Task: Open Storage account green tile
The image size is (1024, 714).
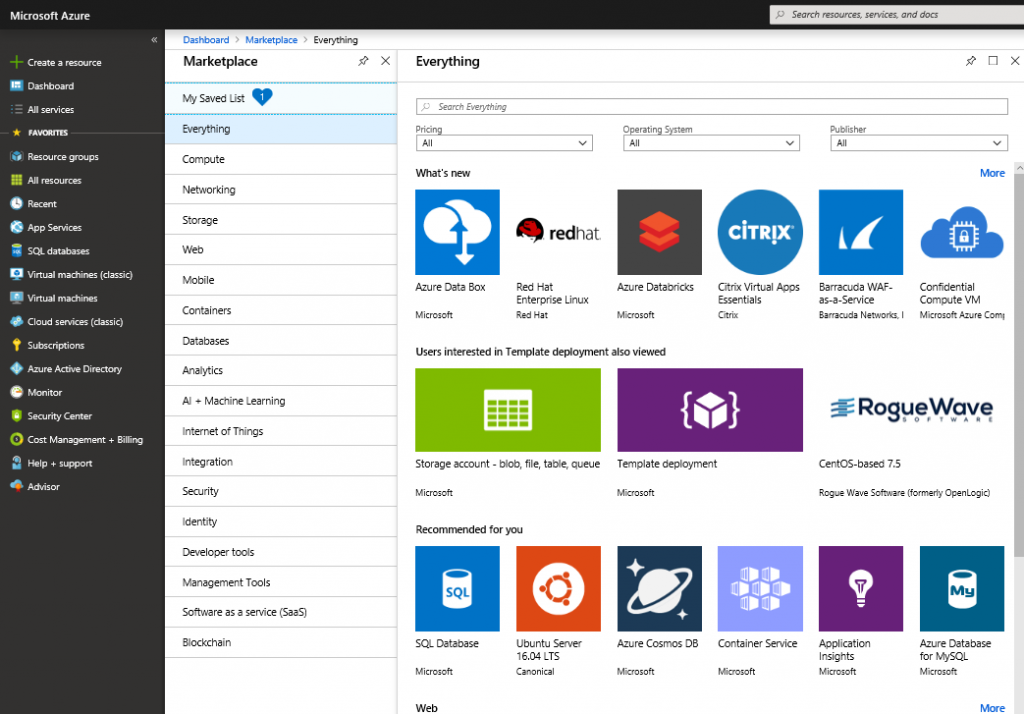Action: [x=508, y=410]
